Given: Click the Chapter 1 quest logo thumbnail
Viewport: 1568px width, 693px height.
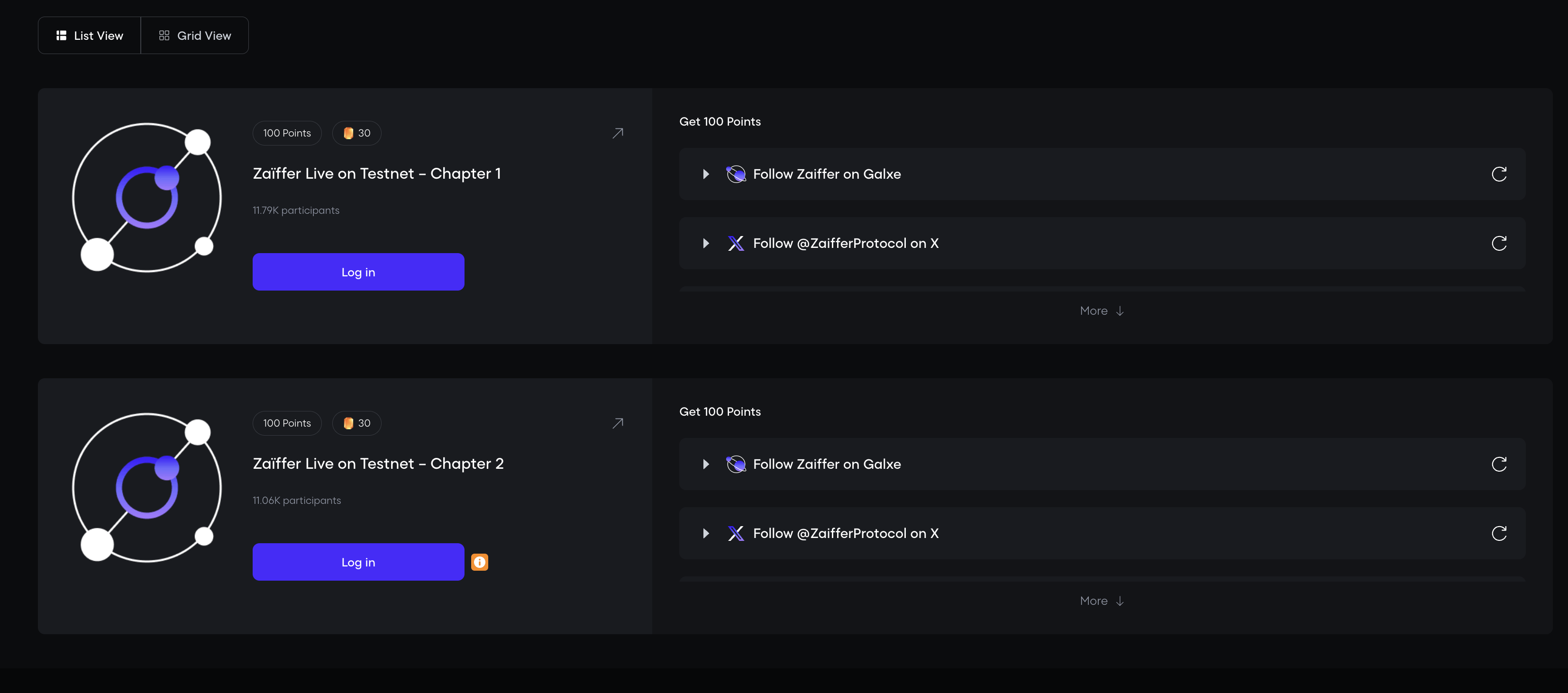Looking at the screenshot, I should (x=146, y=198).
